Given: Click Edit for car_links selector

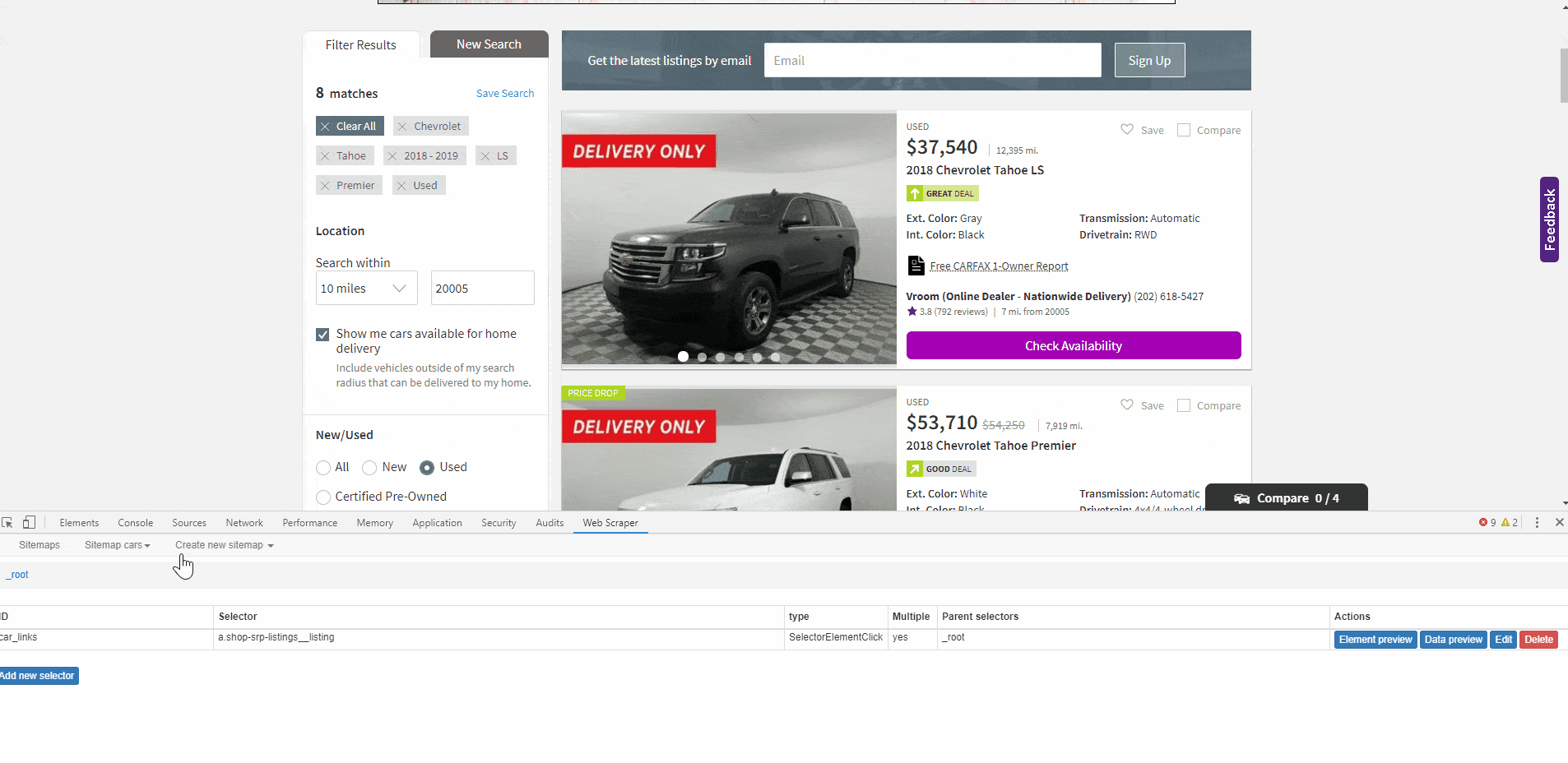Looking at the screenshot, I should pyautogui.click(x=1504, y=640).
